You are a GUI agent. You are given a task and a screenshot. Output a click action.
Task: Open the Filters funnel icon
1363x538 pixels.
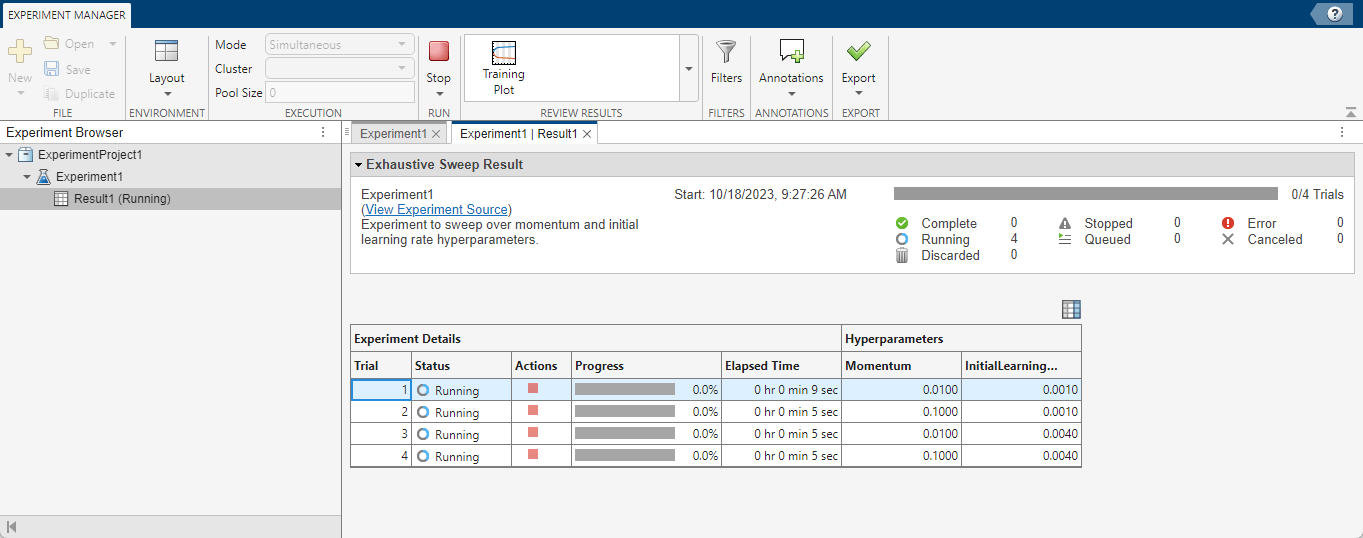coord(726,52)
